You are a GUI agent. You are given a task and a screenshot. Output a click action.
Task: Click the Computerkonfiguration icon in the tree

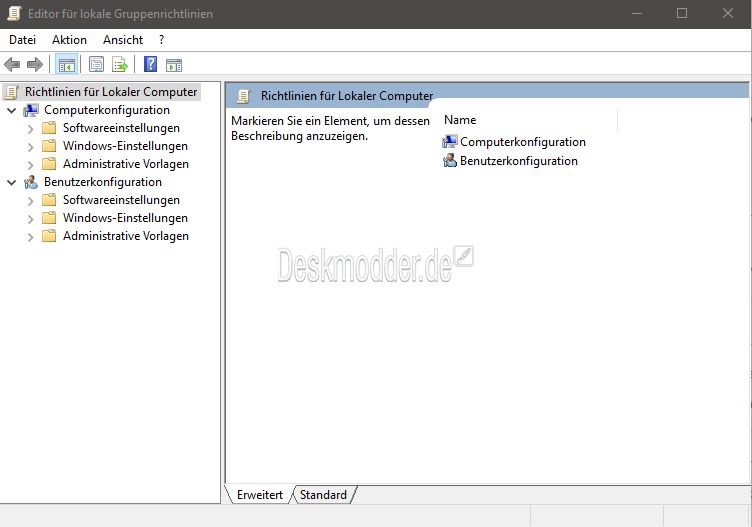(x=31, y=110)
